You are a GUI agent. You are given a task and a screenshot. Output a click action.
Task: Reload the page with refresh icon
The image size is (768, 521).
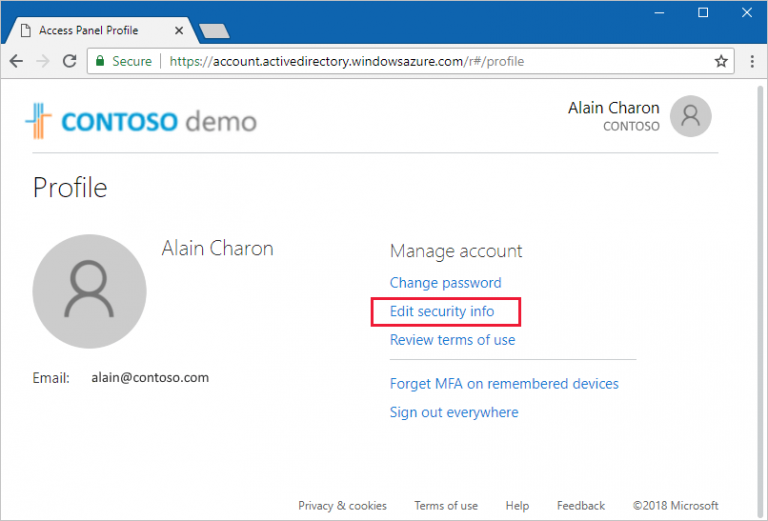tap(69, 61)
